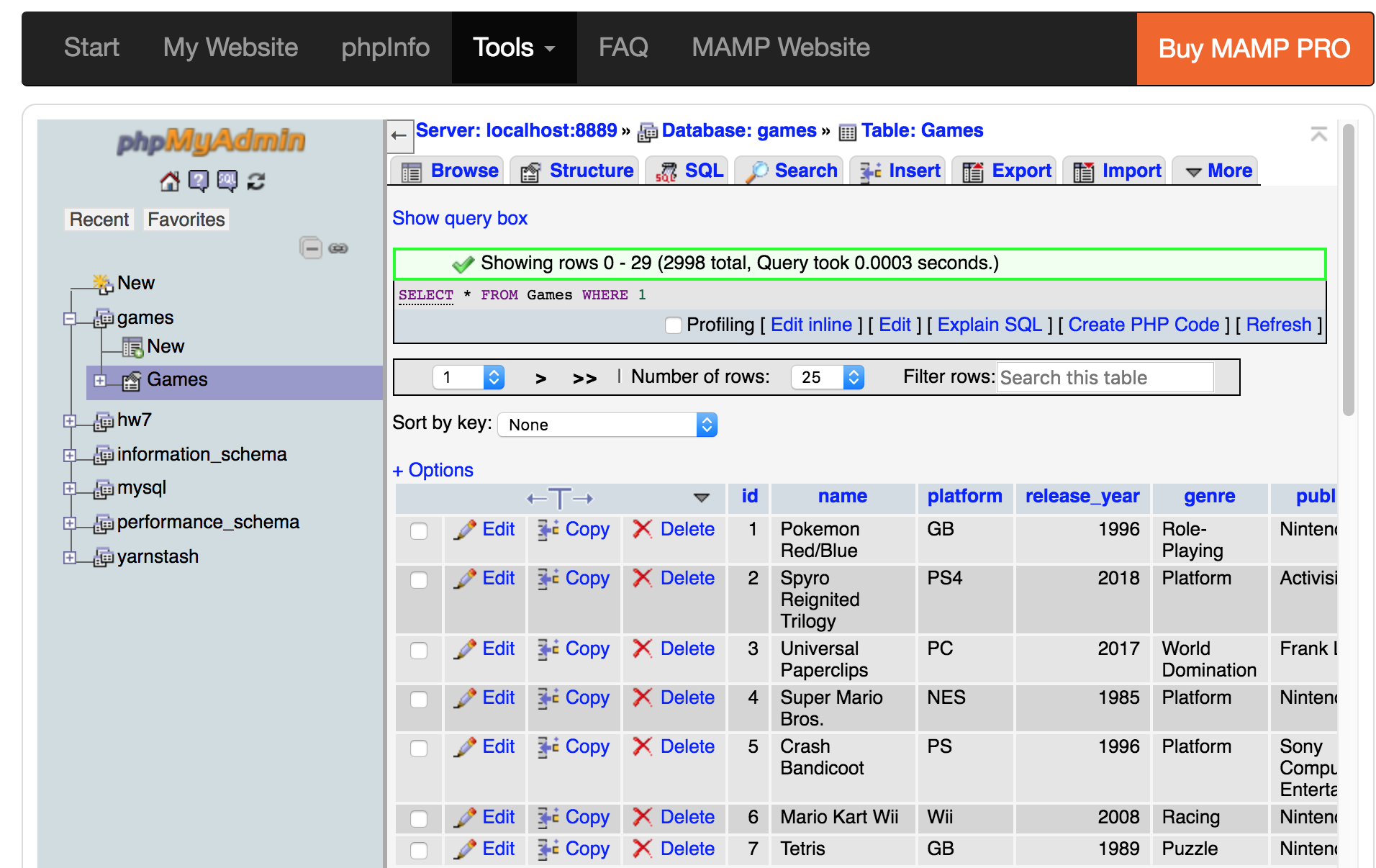Switch to the Structure tab

(576, 171)
